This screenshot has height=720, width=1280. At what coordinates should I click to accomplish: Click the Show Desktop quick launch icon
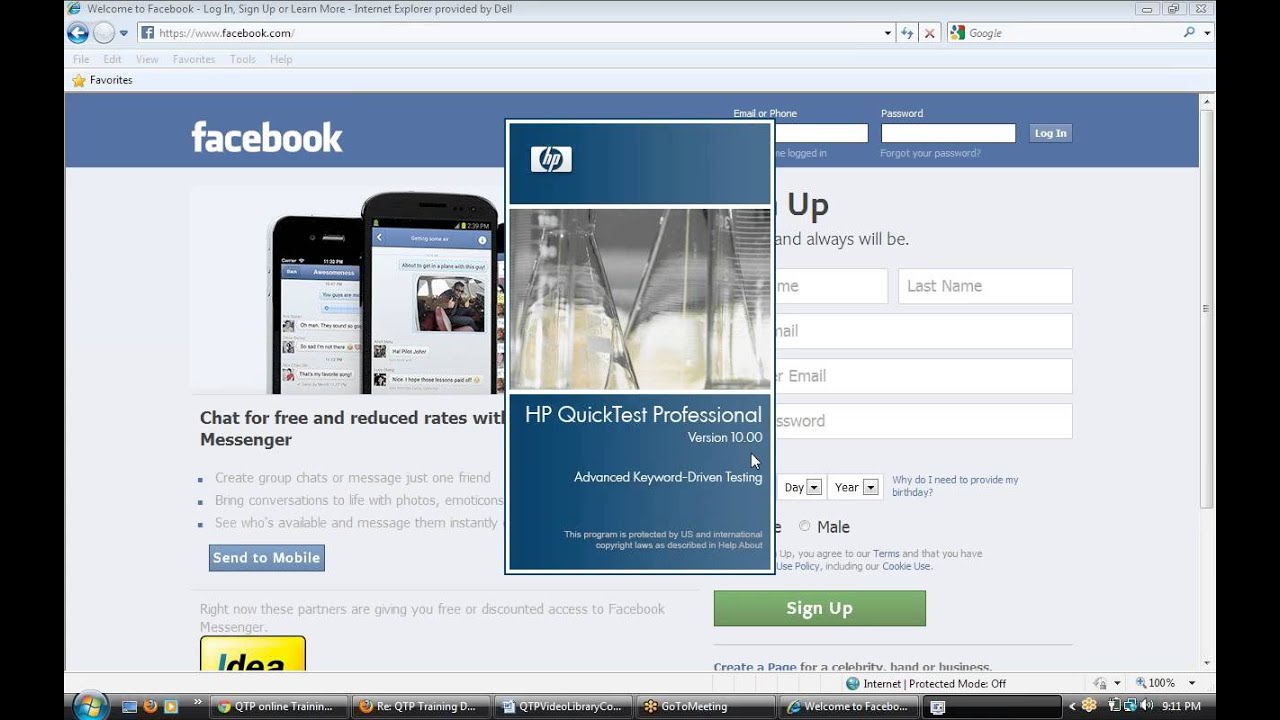pos(129,706)
